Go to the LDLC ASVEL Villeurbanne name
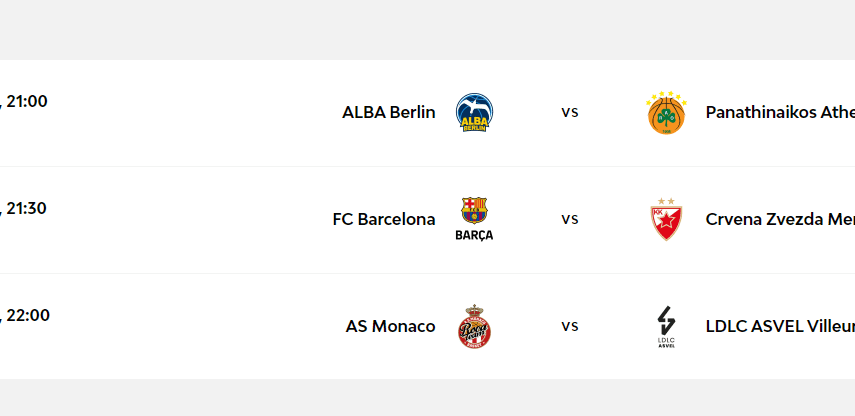 pyautogui.click(x=780, y=326)
